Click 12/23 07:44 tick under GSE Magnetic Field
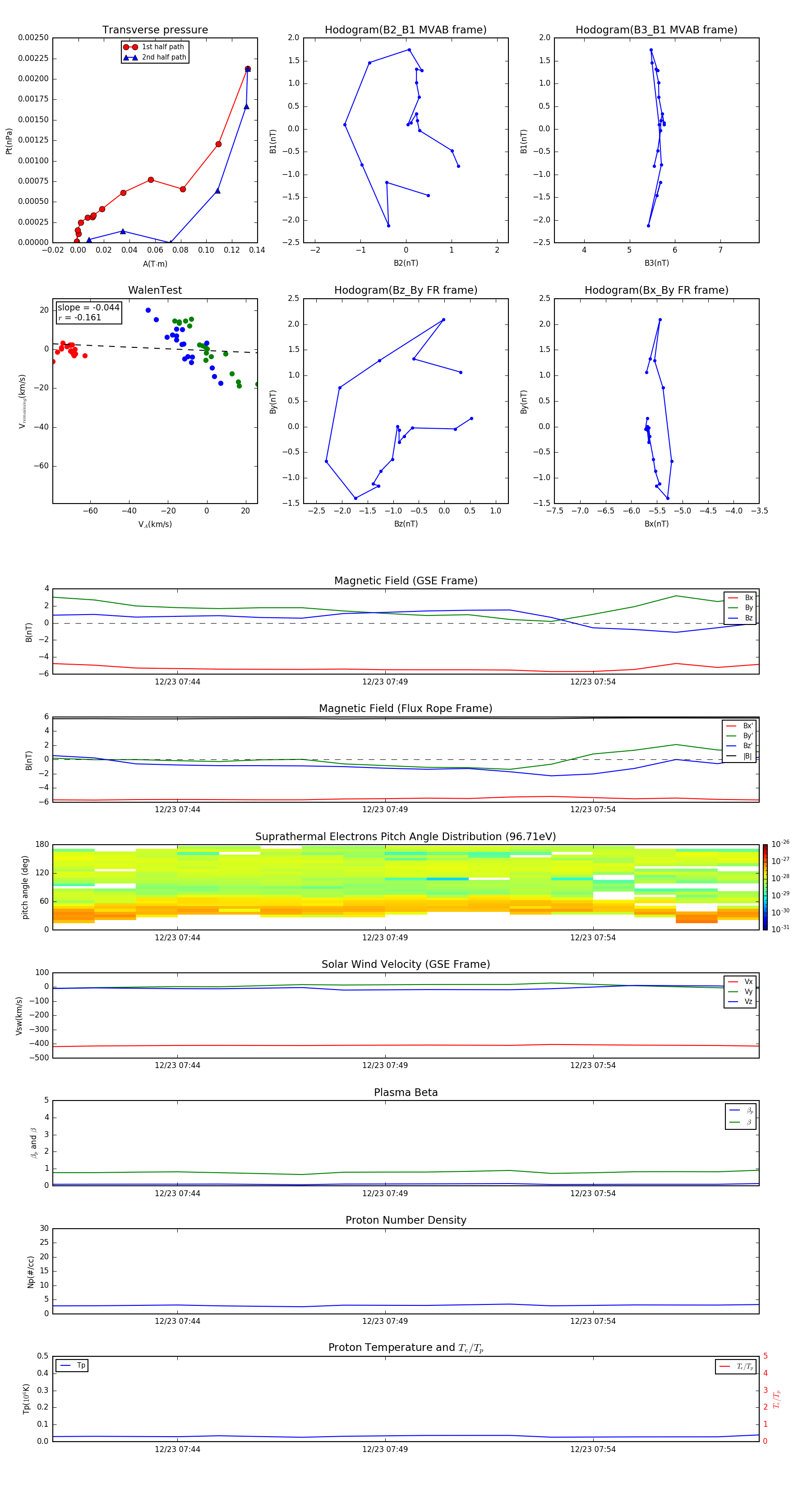 pos(177,682)
